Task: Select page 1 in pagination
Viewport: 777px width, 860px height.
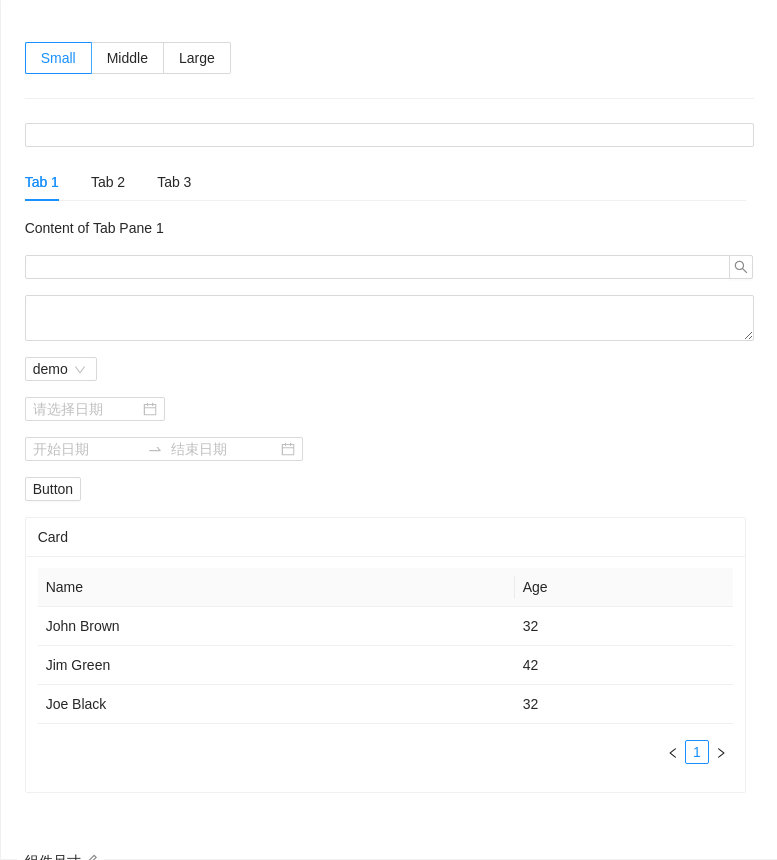Action: [697, 752]
